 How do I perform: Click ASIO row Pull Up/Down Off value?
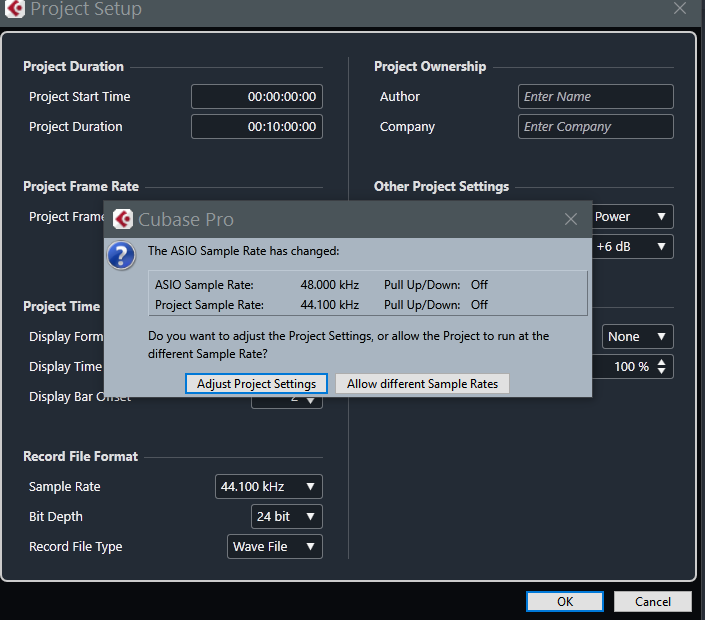coord(479,285)
